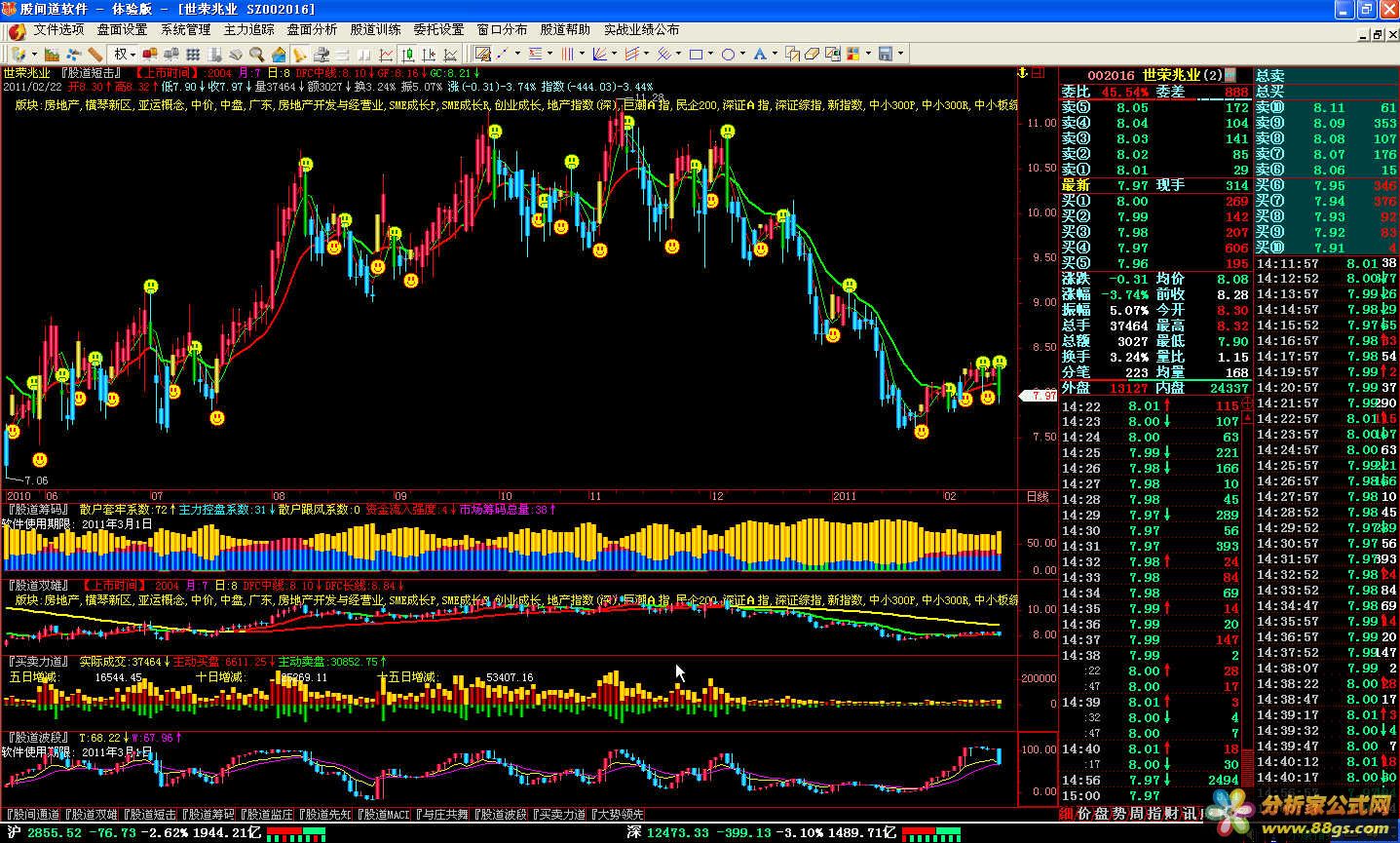
Task: Click the green bar chart toolbar icon
Action: click(52, 55)
